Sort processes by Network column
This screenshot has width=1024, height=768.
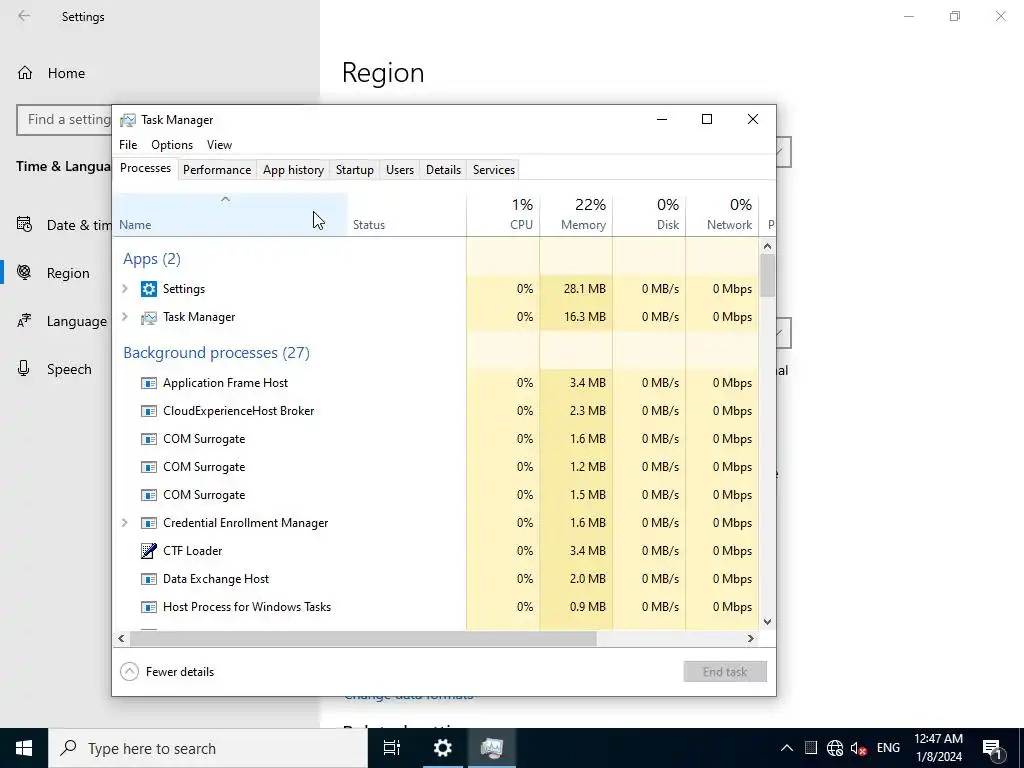(723, 215)
